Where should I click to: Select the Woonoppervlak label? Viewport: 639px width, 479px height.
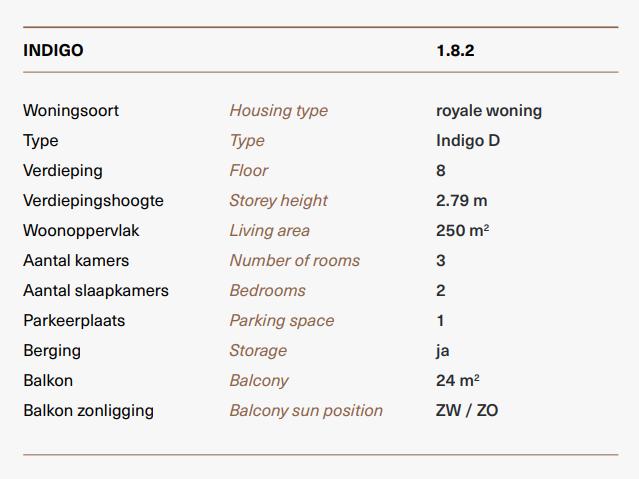[x=81, y=231]
